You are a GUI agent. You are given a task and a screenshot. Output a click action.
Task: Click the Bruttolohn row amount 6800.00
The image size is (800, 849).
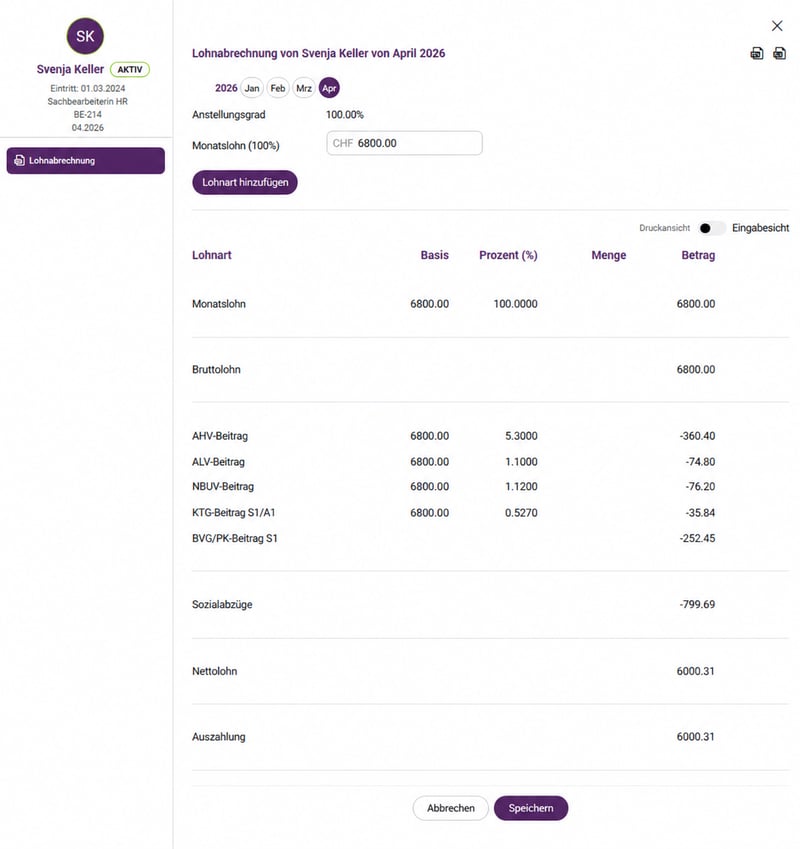click(x=696, y=369)
